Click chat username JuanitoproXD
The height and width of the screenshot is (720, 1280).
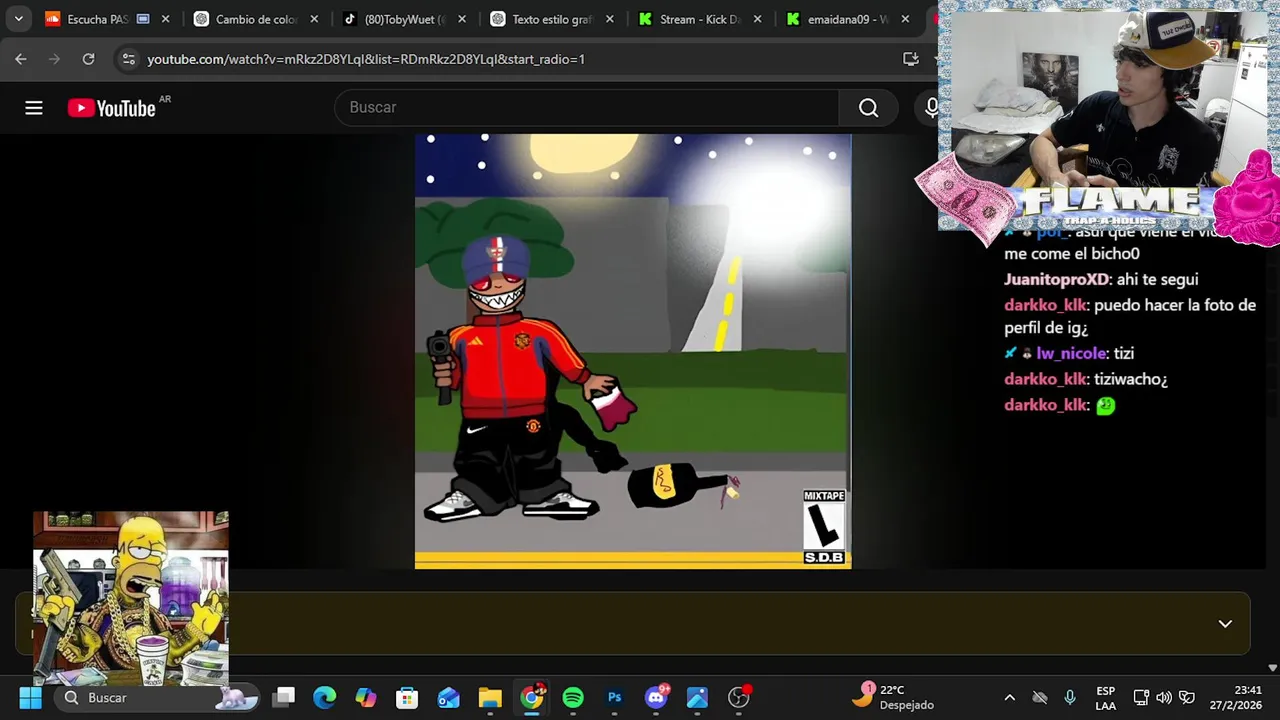[x=1057, y=280]
